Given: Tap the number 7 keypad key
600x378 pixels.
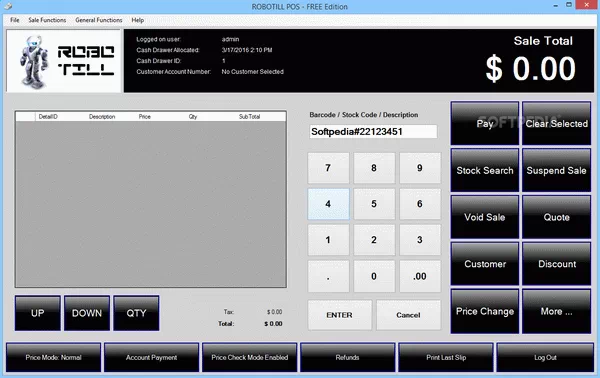Looking at the screenshot, I should 328,168.
